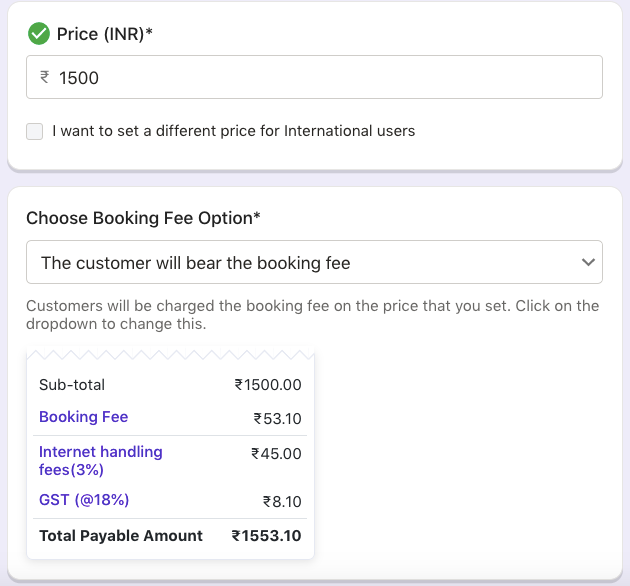Click the booking fee help text below the dropdown
Viewport: 630px width, 586px height.
312,315
